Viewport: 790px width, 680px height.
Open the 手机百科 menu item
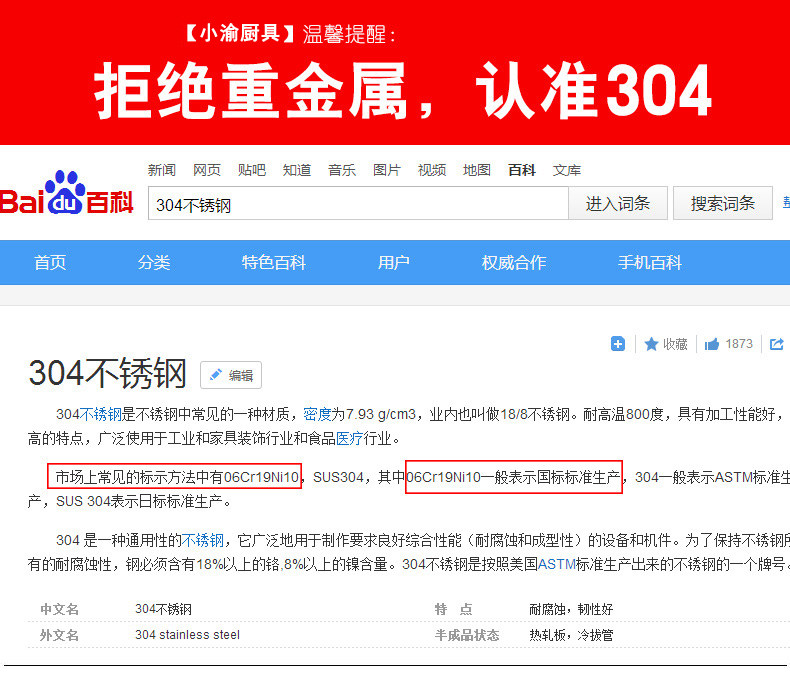650,262
